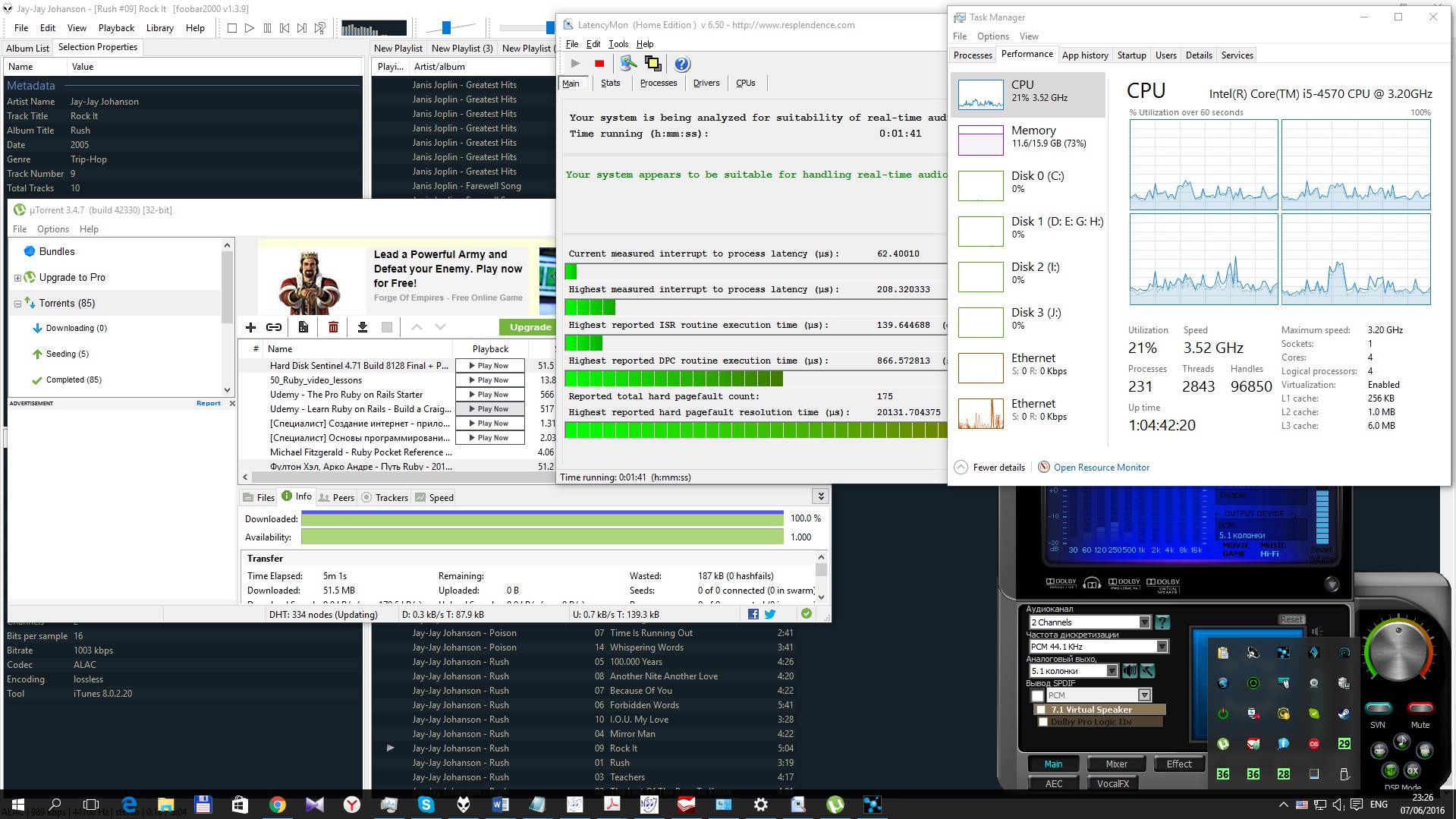Open Task Manager's Open Resource Monitor icon
Viewport: 1456px width, 819px height.
point(1044,468)
